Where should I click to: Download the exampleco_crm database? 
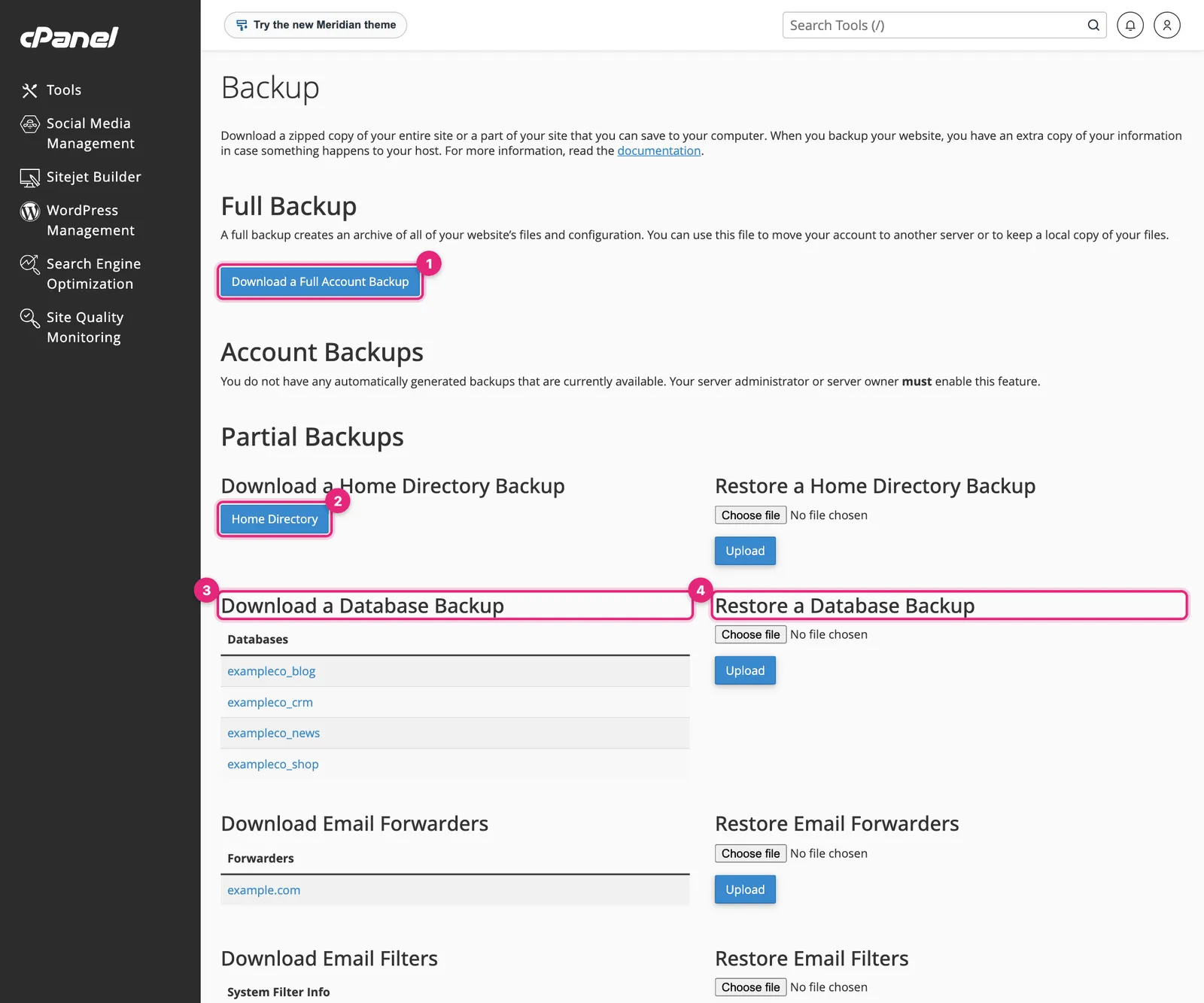[269, 702]
